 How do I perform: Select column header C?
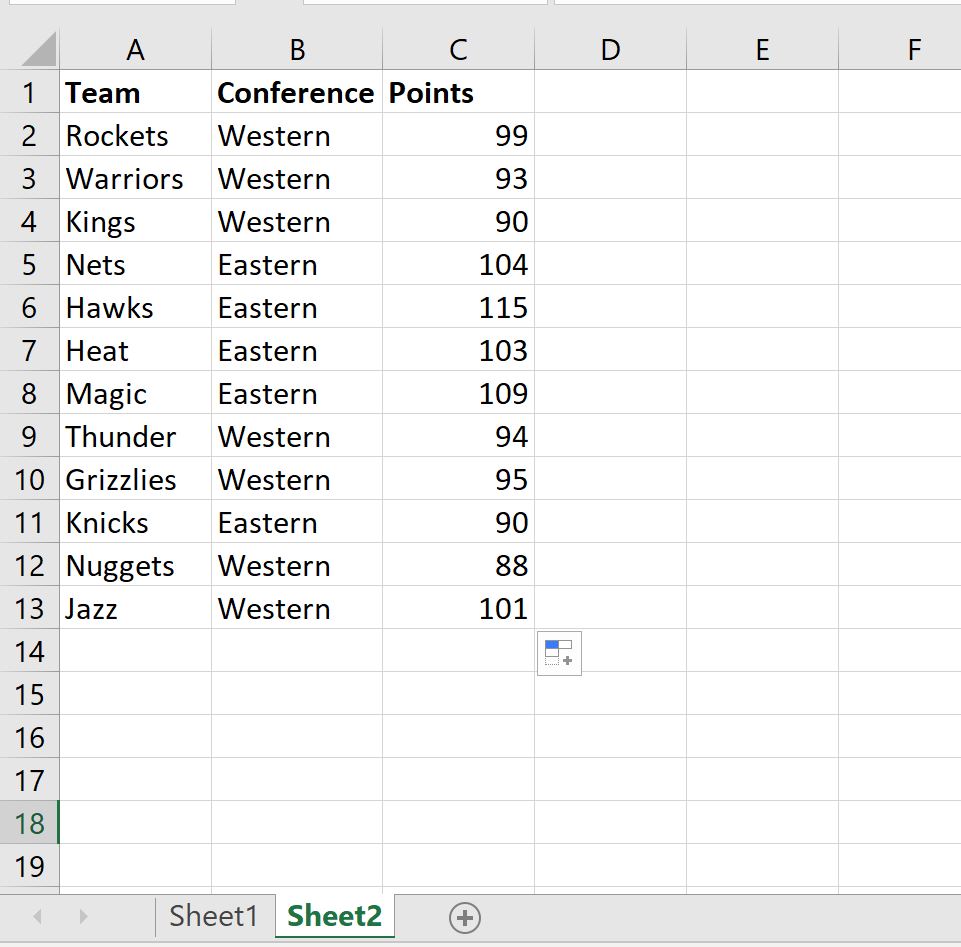[457, 48]
